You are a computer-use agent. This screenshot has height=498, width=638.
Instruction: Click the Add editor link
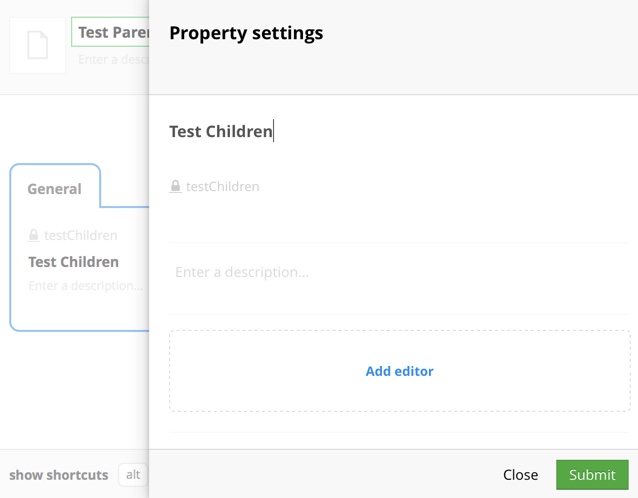[x=399, y=371]
